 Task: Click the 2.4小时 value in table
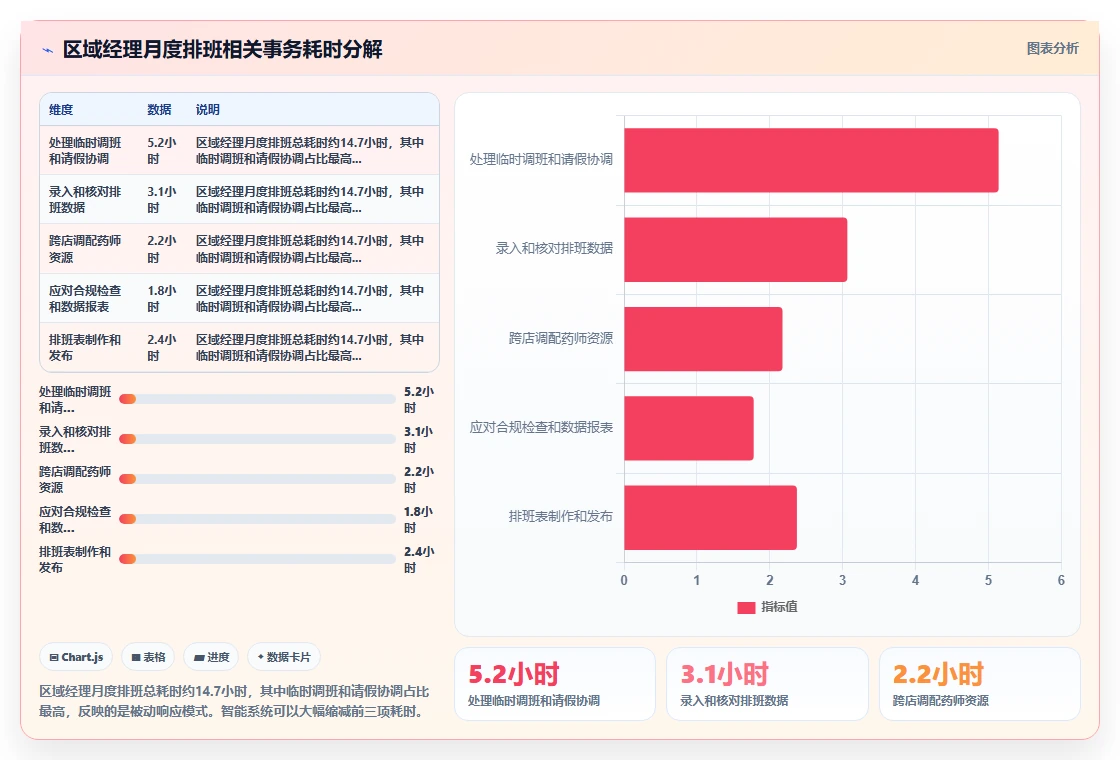click(162, 347)
